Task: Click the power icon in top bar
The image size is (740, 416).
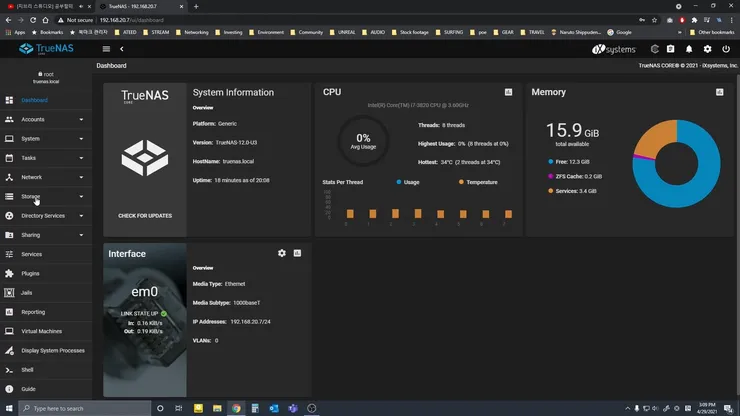Action: tap(726, 49)
